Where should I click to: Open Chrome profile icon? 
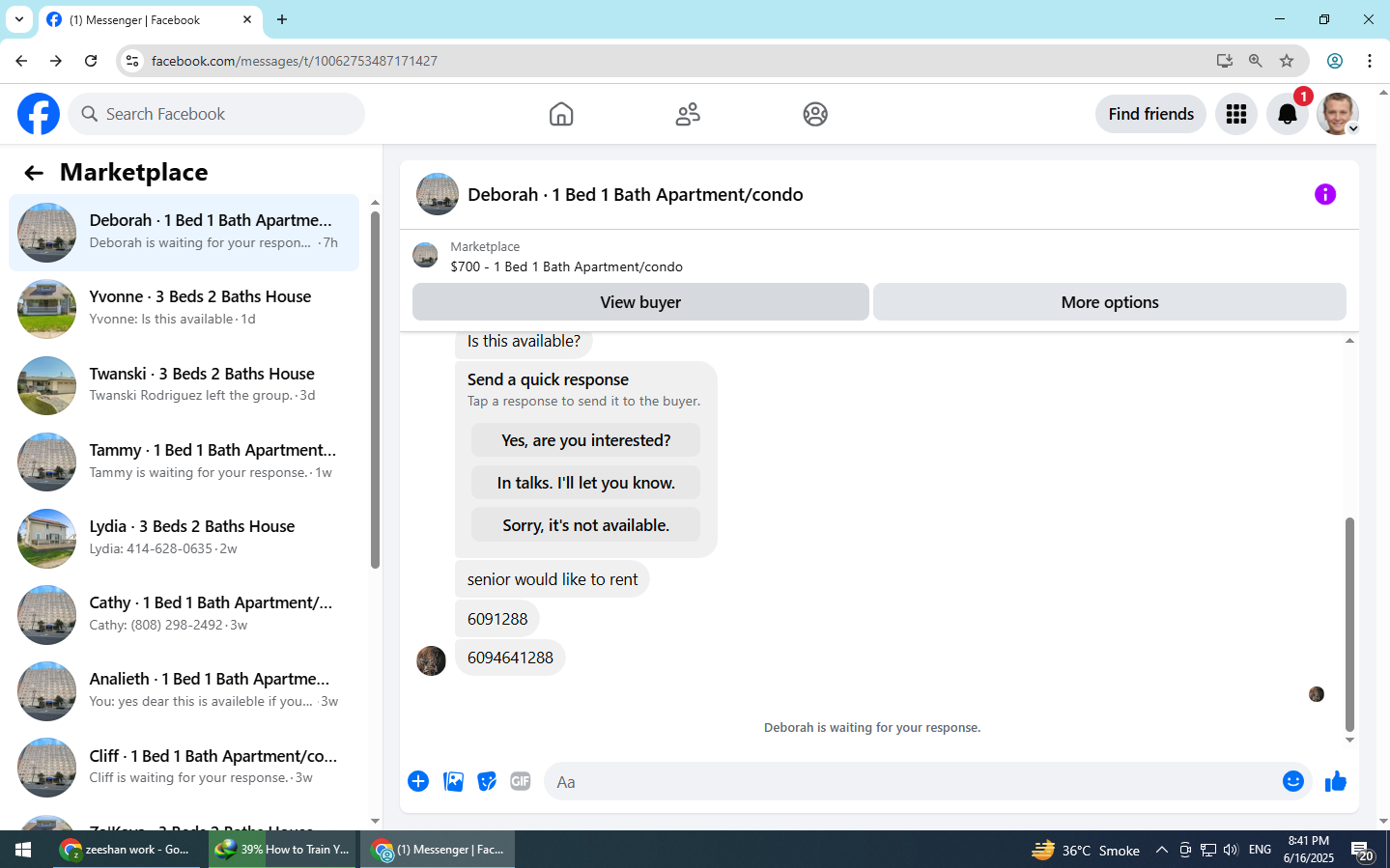pyautogui.click(x=1335, y=61)
